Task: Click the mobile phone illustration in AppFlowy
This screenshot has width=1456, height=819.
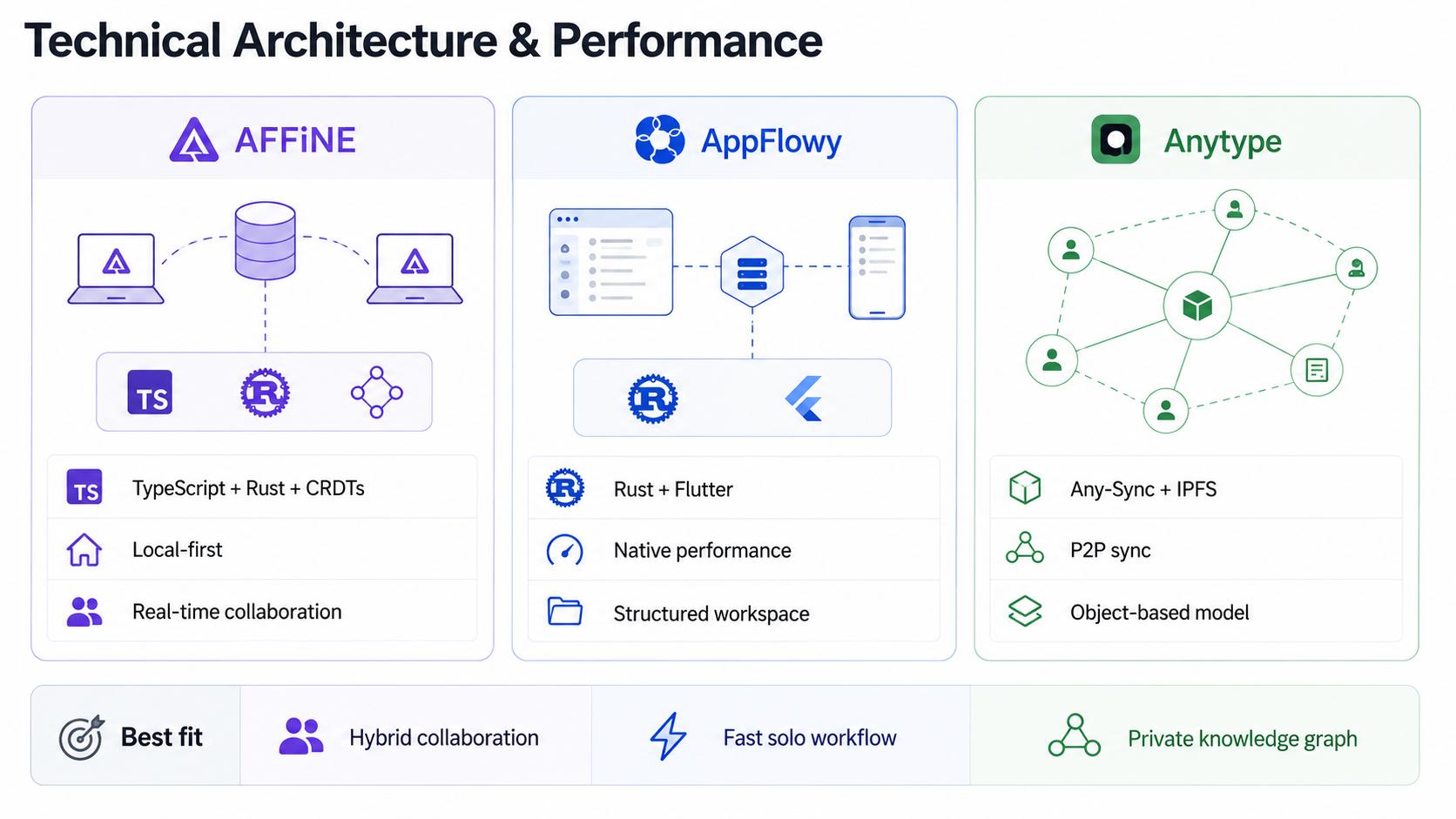Action: (877, 267)
